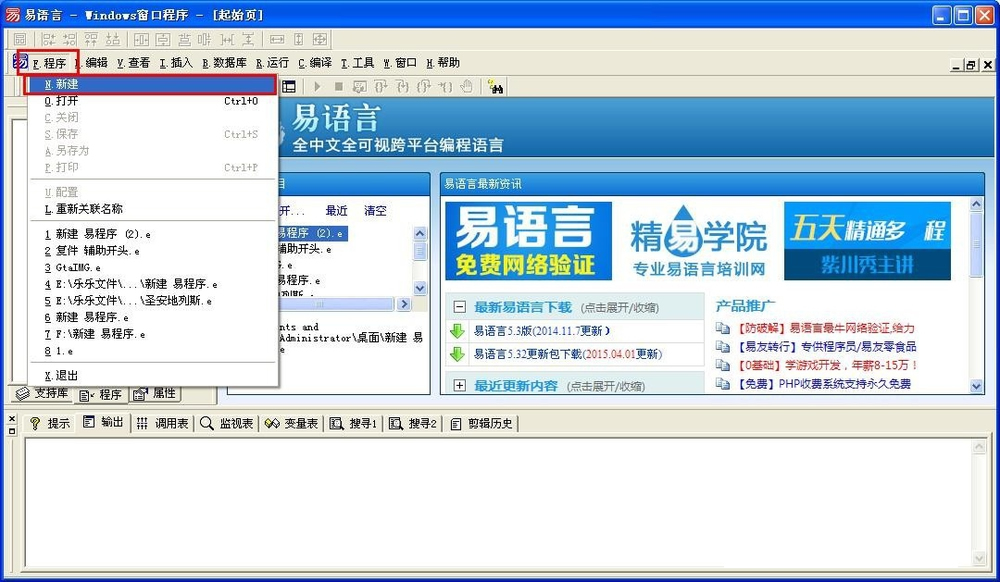The width and height of the screenshot is (1000, 582).
Task: Click news panel scrollbar down arrow
Action: click(976, 386)
